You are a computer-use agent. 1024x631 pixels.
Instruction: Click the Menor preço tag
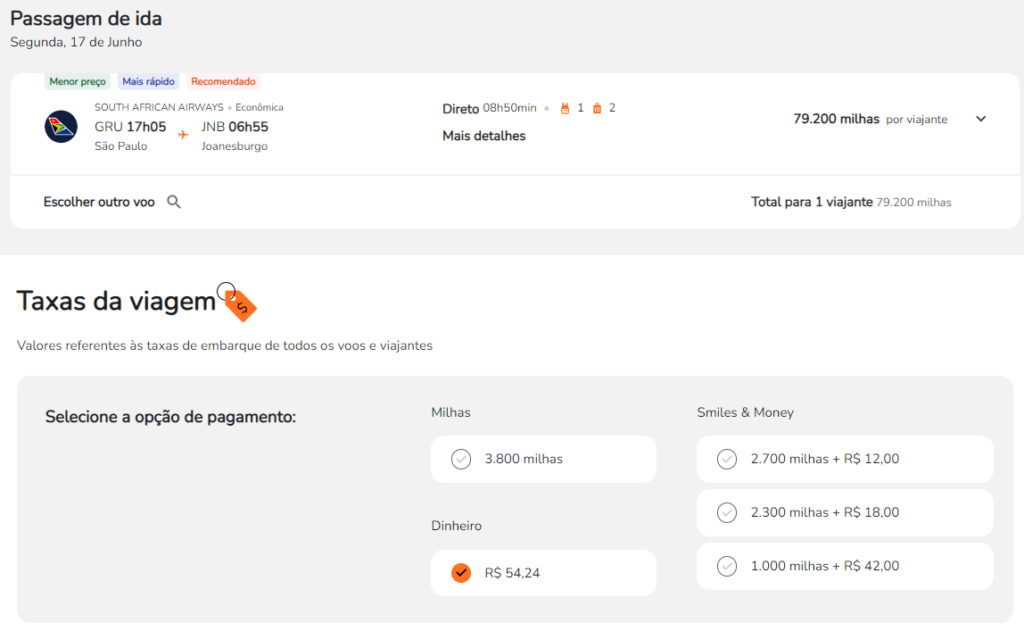(78, 81)
